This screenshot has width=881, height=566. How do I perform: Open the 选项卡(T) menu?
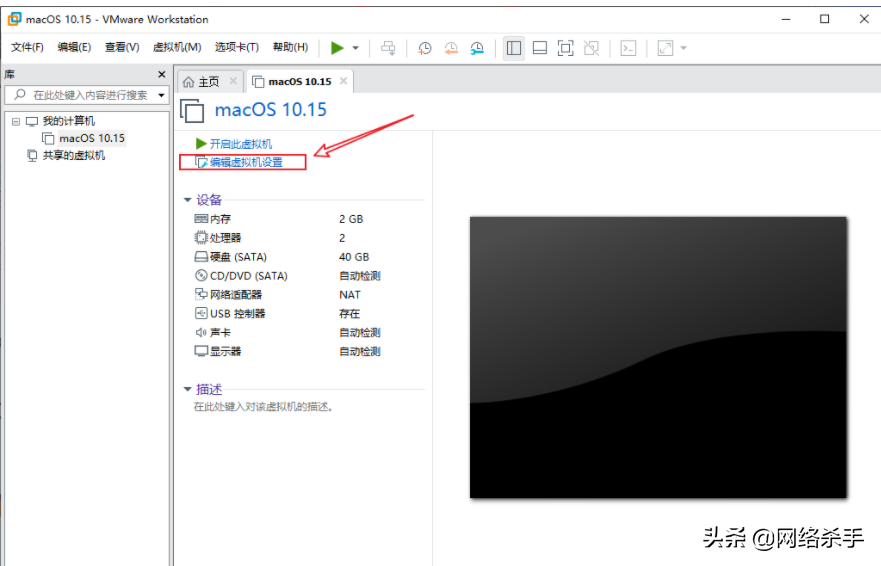pos(237,47)
